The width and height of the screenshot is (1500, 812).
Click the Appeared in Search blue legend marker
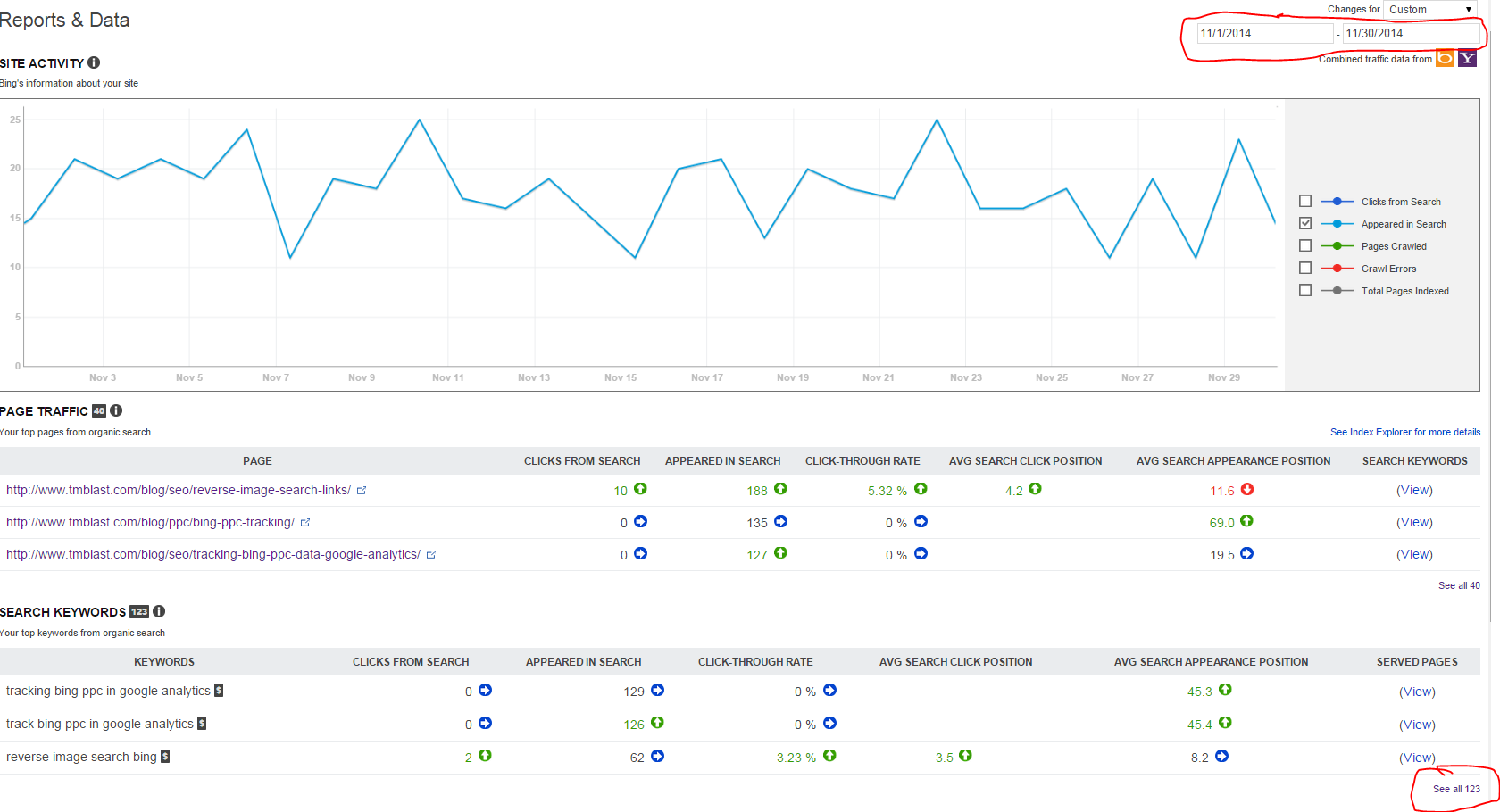[x=1337, y=223]
